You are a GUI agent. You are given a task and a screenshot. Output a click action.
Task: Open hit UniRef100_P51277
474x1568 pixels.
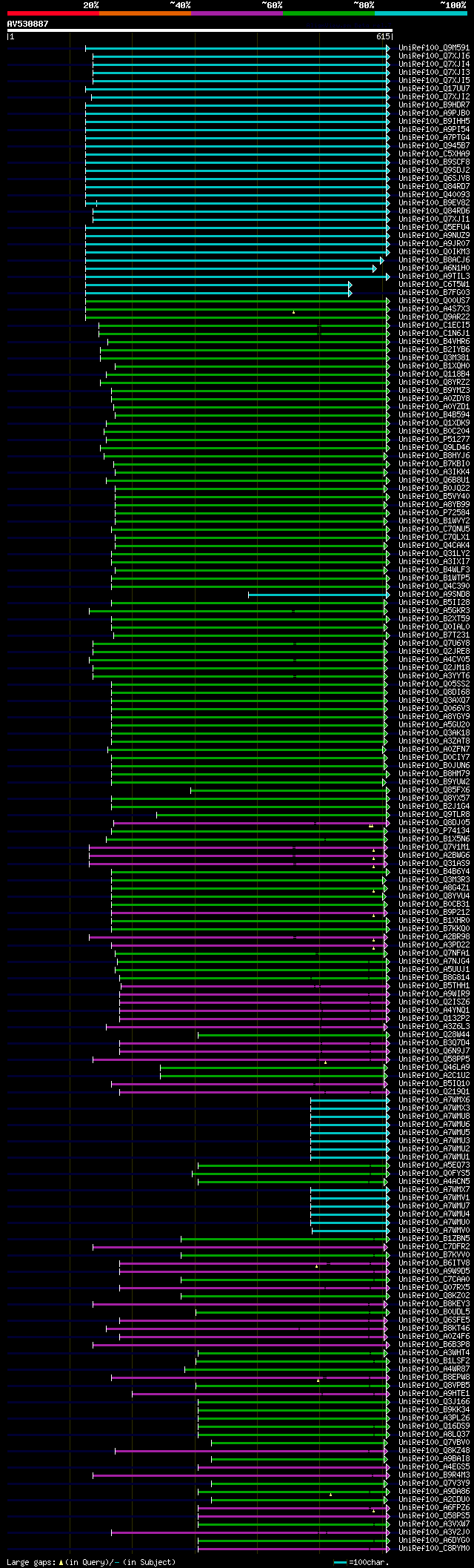click(434, 439)
